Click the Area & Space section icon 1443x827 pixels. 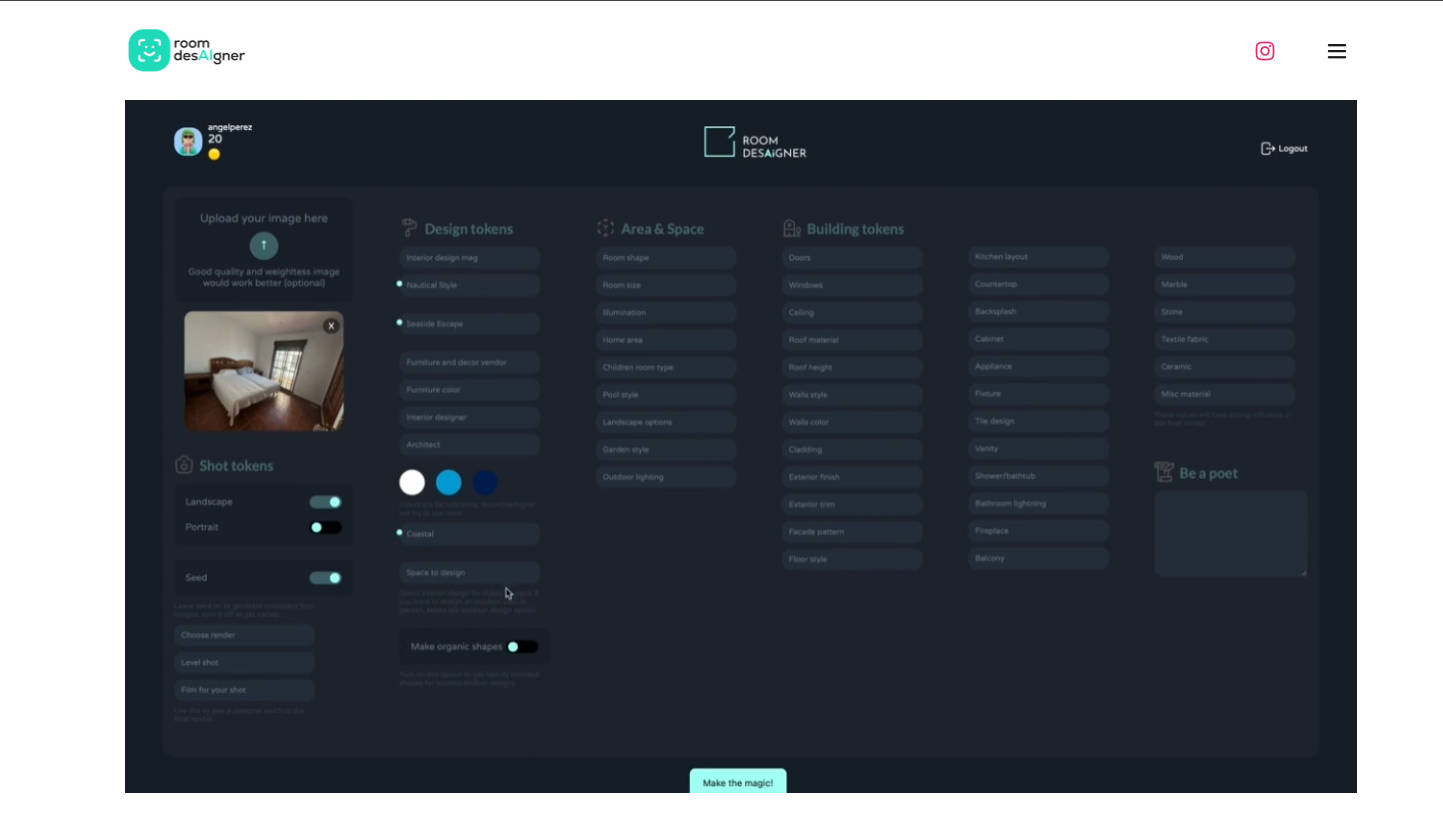click(605, 229)
